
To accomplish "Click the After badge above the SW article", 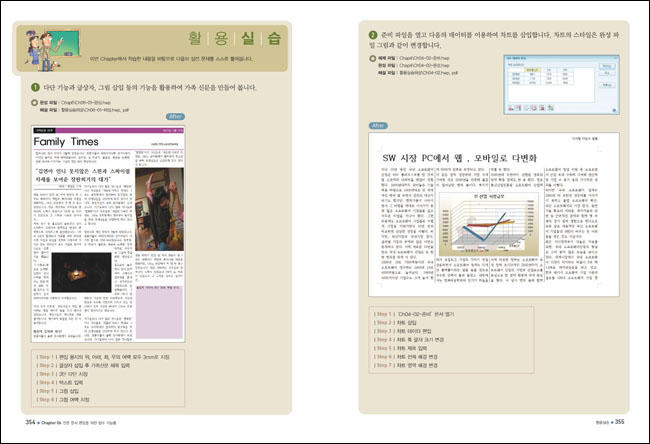I will [378, 126].
